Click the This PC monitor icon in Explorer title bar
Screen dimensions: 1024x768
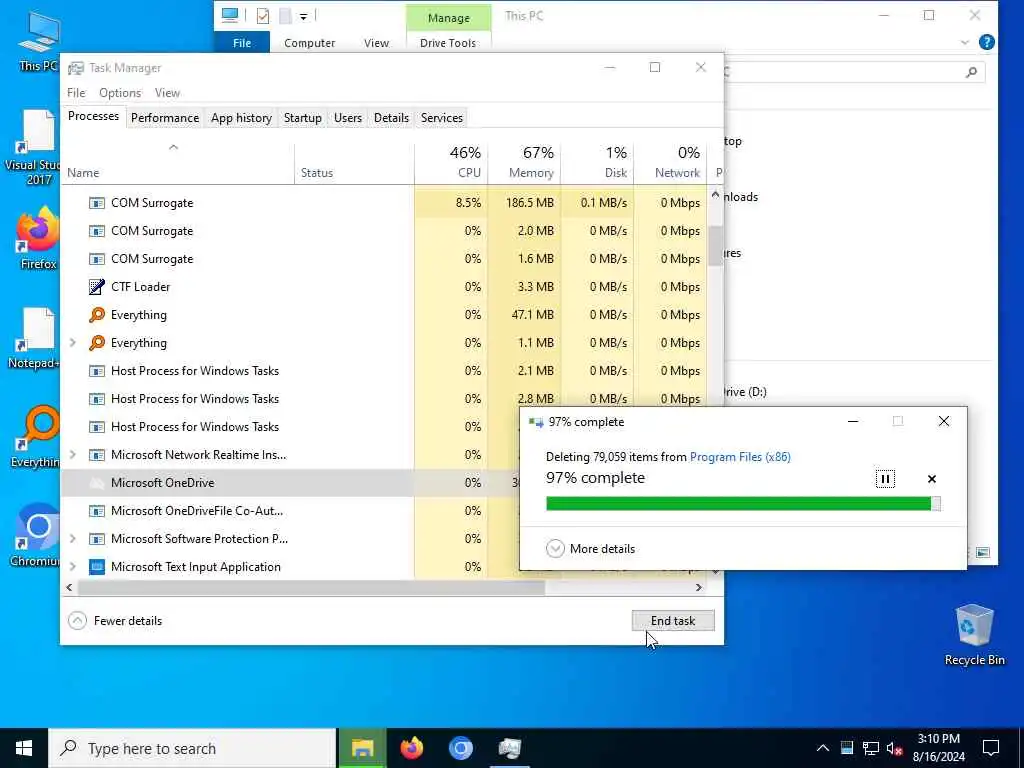(229, 15)
